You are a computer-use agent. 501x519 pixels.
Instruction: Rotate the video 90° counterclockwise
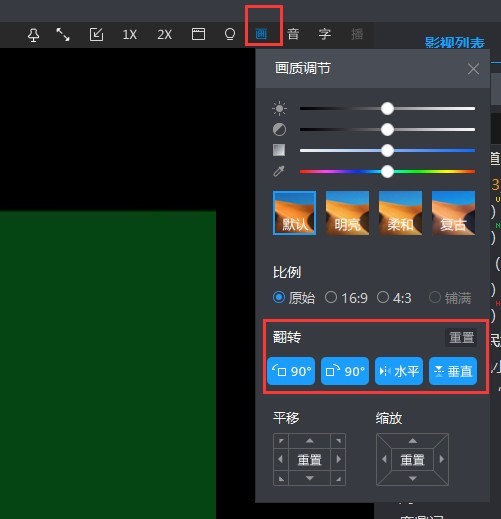[291, 371]
